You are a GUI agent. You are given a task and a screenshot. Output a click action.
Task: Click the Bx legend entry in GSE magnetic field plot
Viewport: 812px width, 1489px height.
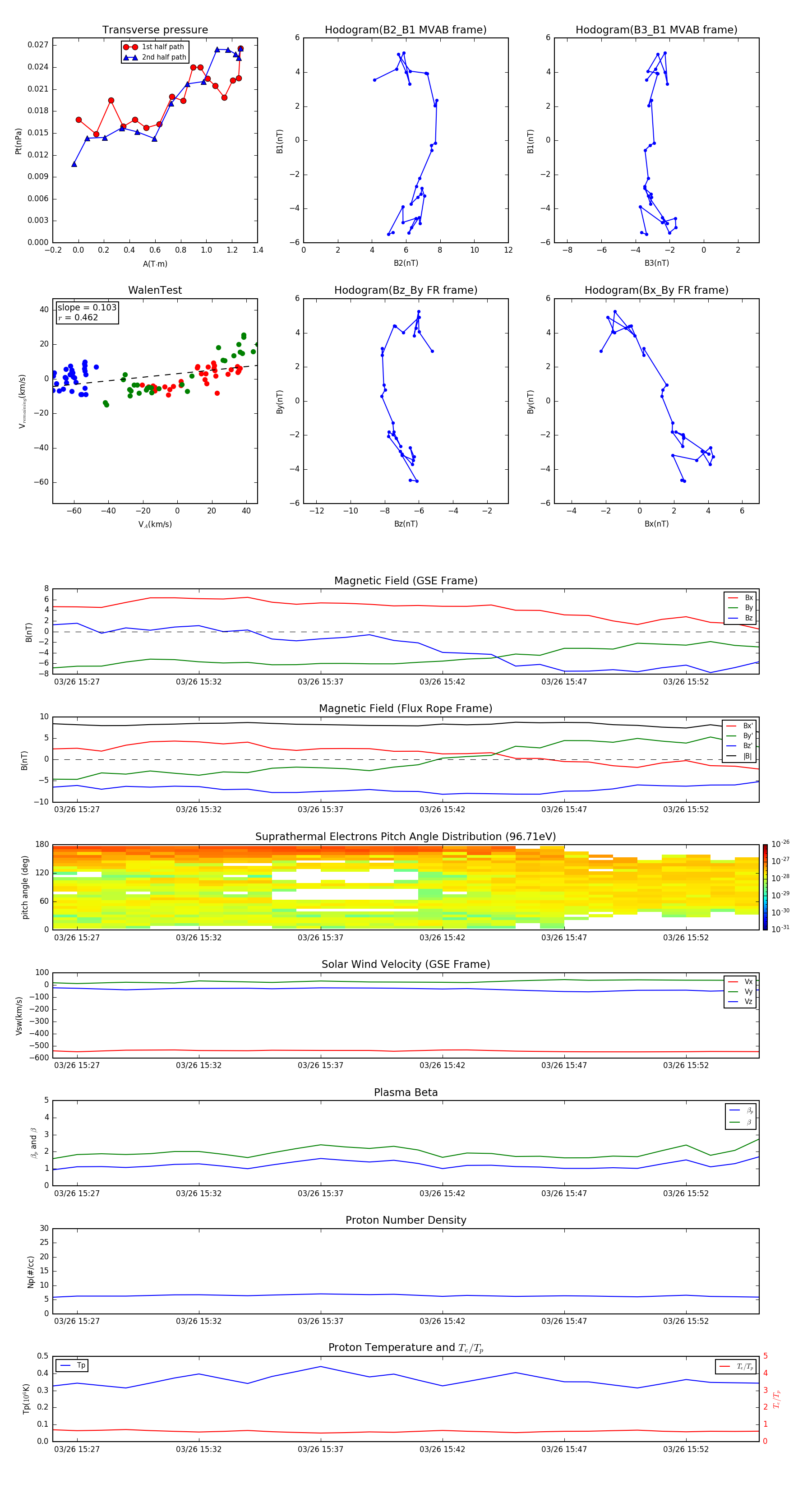coord(740,598)
